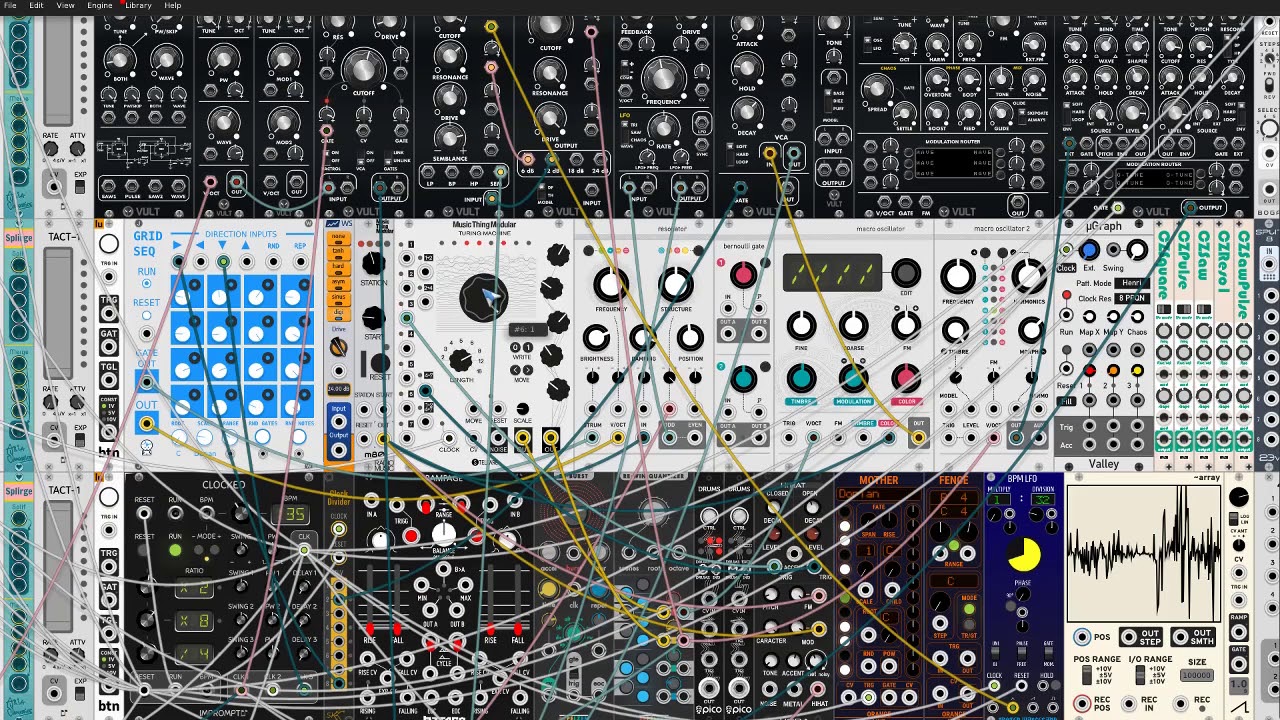This screenshot has width=1280, height=720.
Task: Click µGraph Fill button
Action: [1066, 401]
